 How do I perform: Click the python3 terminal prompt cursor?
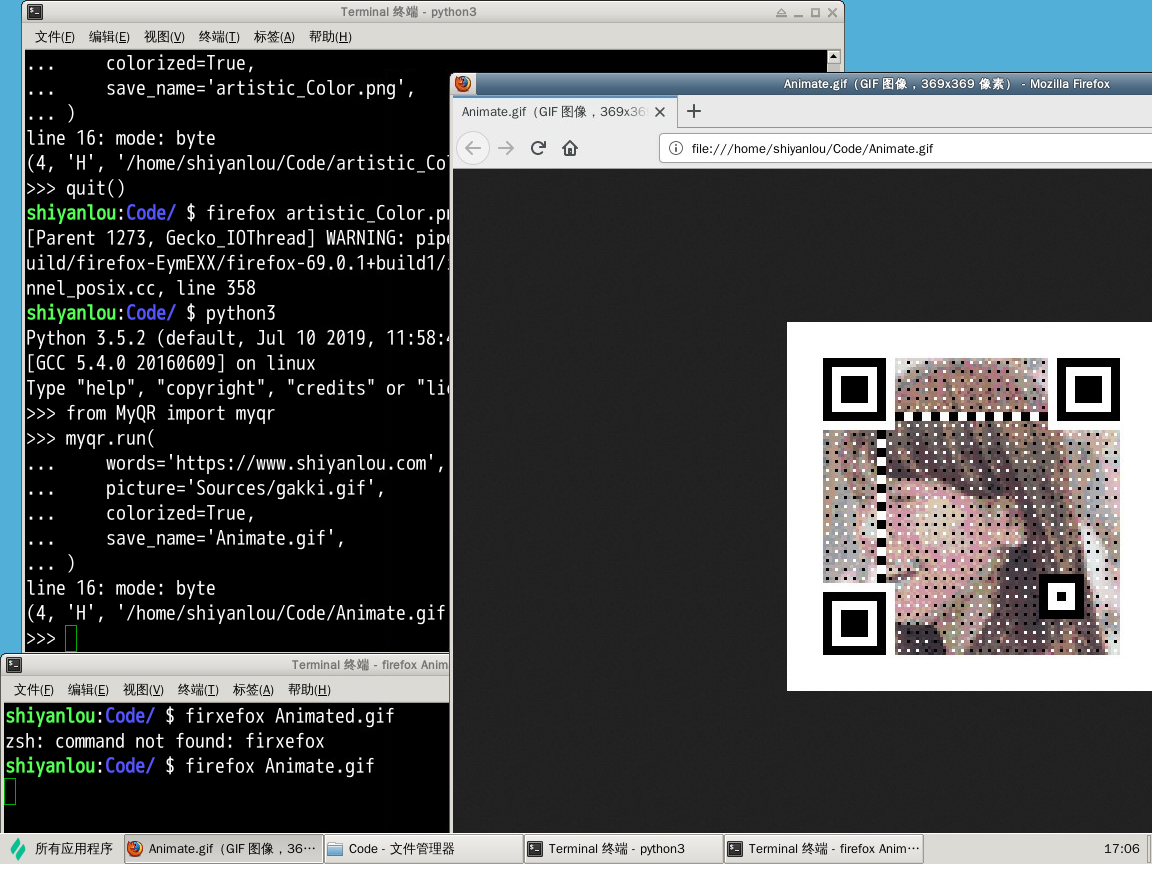click(71, 638)
